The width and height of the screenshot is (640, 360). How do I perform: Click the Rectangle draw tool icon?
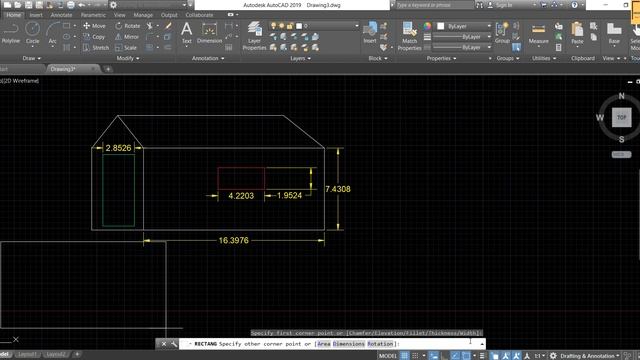pyautogui.click(x=67, y=26)
